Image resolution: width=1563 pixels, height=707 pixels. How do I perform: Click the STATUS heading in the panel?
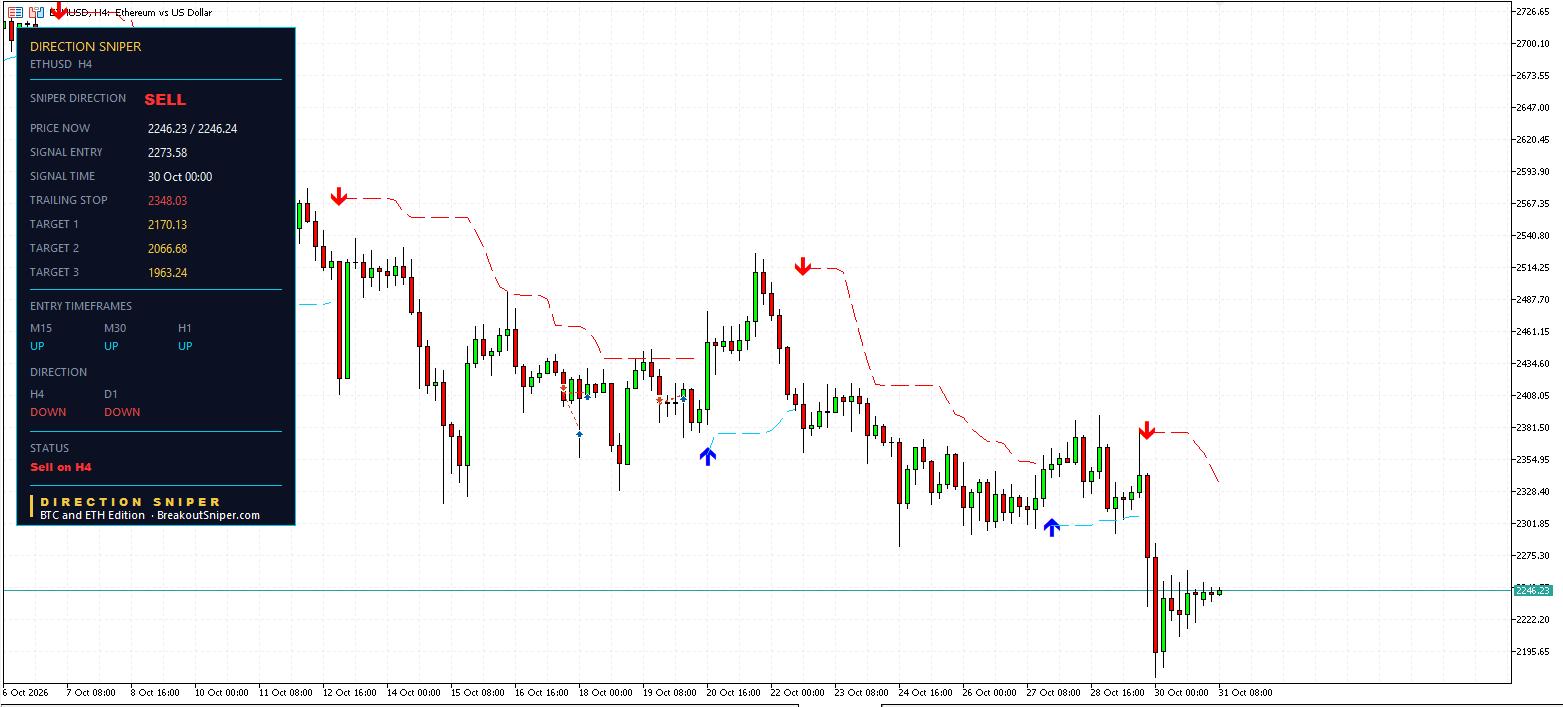(x=49, y=448)
